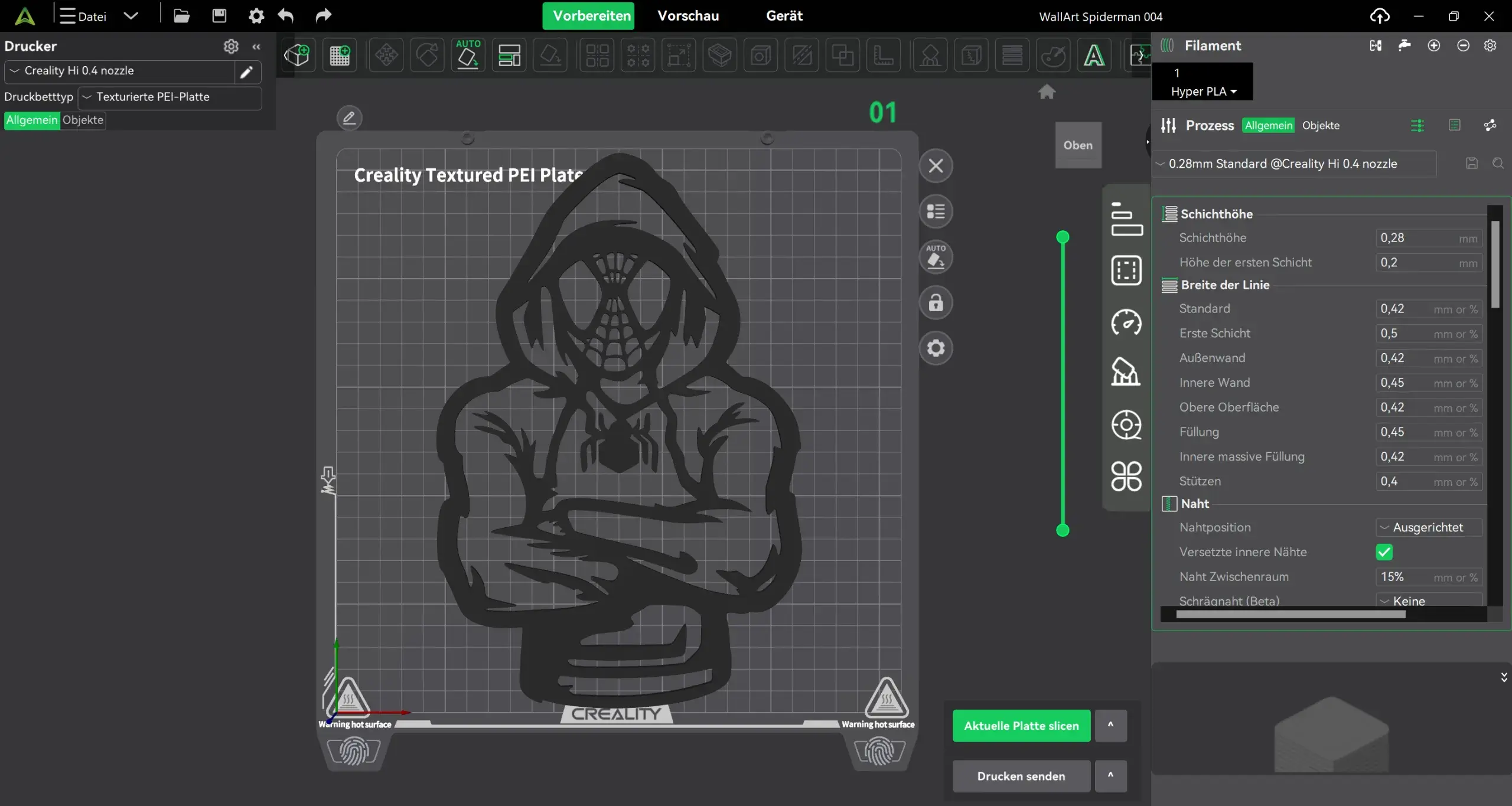Click the plate name edit pencil
Screen dimensions: 1512x806
349,118
